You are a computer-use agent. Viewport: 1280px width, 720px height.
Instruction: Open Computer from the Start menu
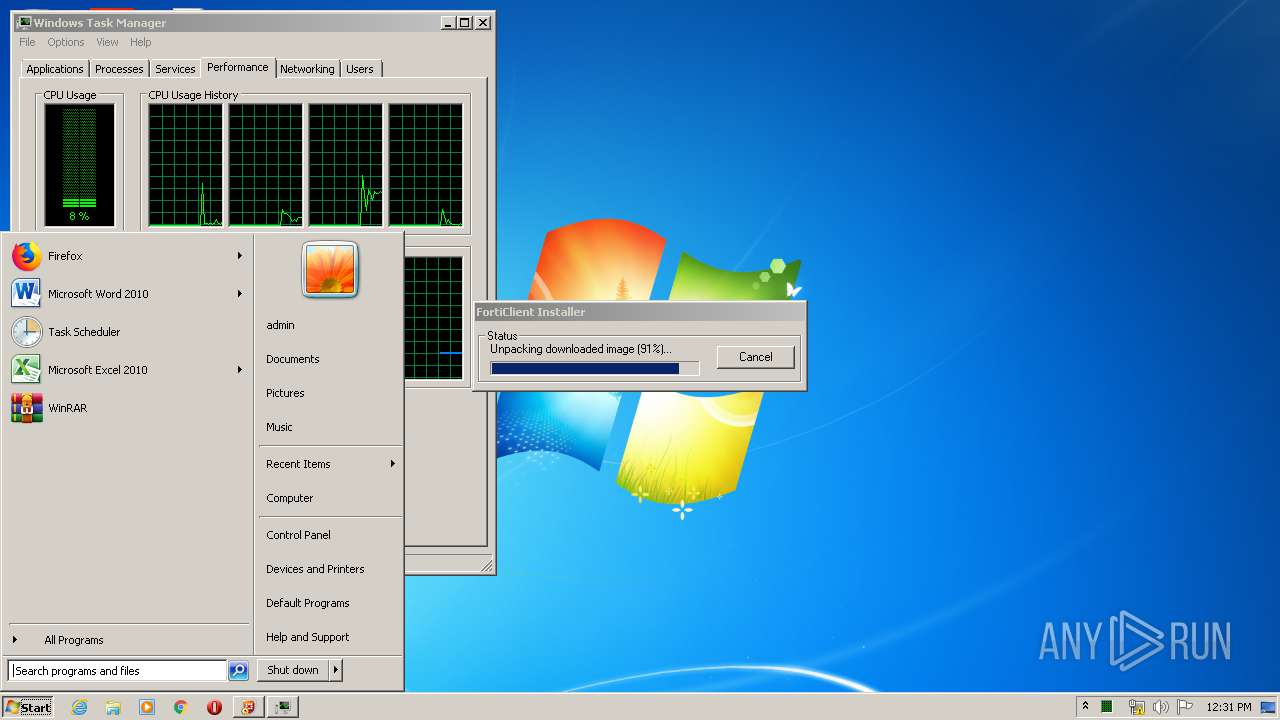[330, 498]
